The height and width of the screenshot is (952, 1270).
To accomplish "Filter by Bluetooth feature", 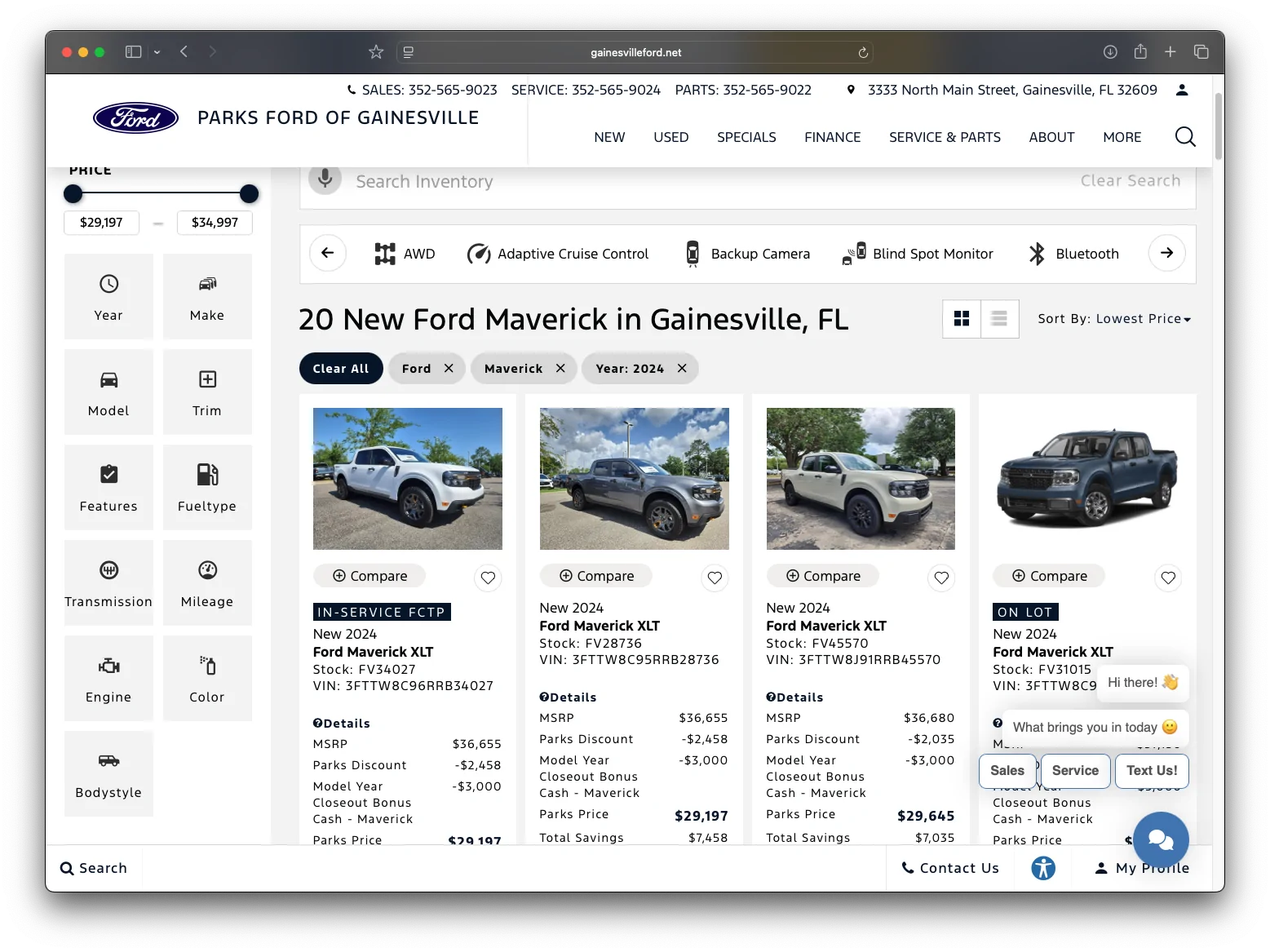I will tap(1073, 254).
